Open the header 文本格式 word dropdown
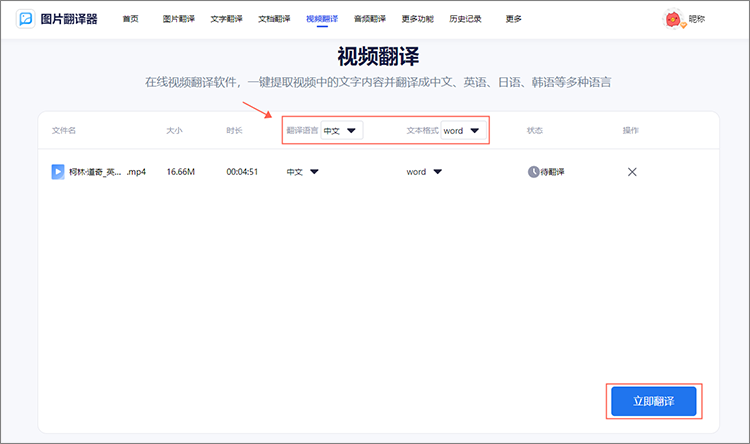The width and height of the screenshot is (750, 444). coord(463,131)
